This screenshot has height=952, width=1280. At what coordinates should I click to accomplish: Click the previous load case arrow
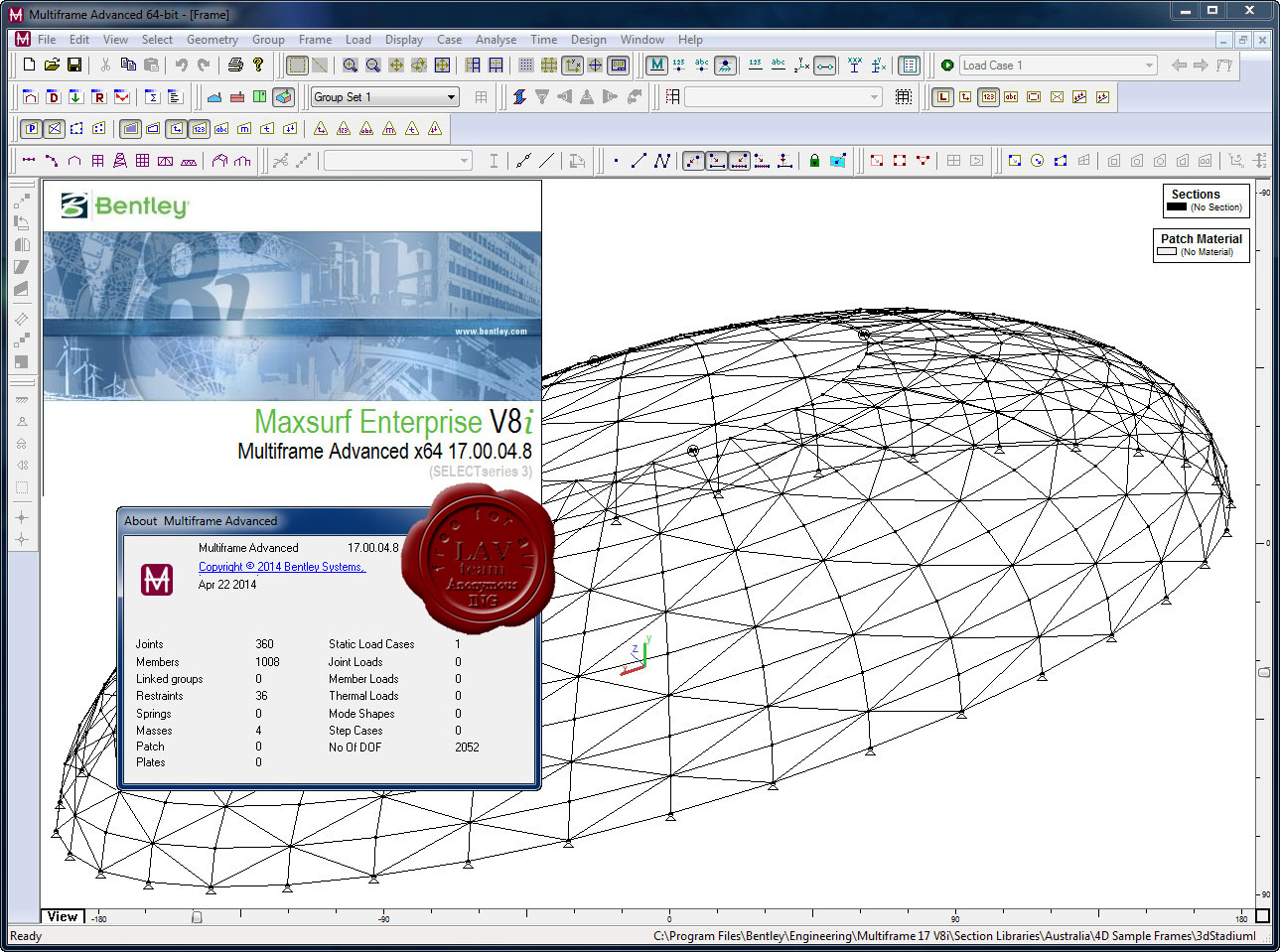tap(1179, 65)
